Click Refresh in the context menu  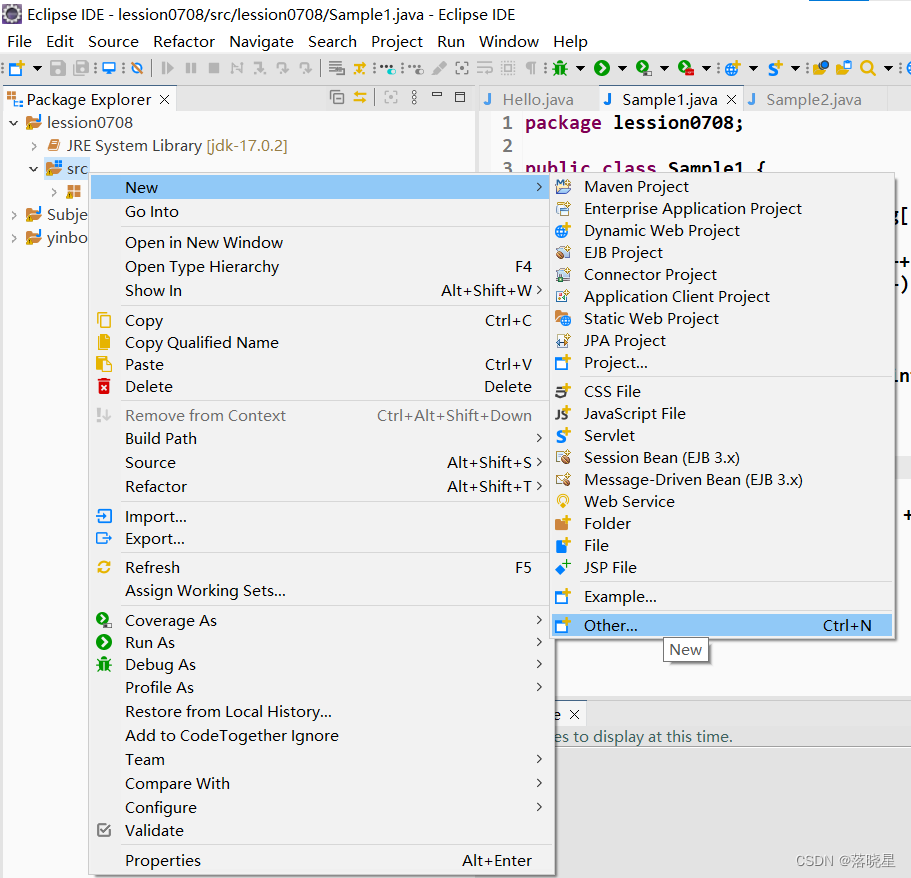320,567
